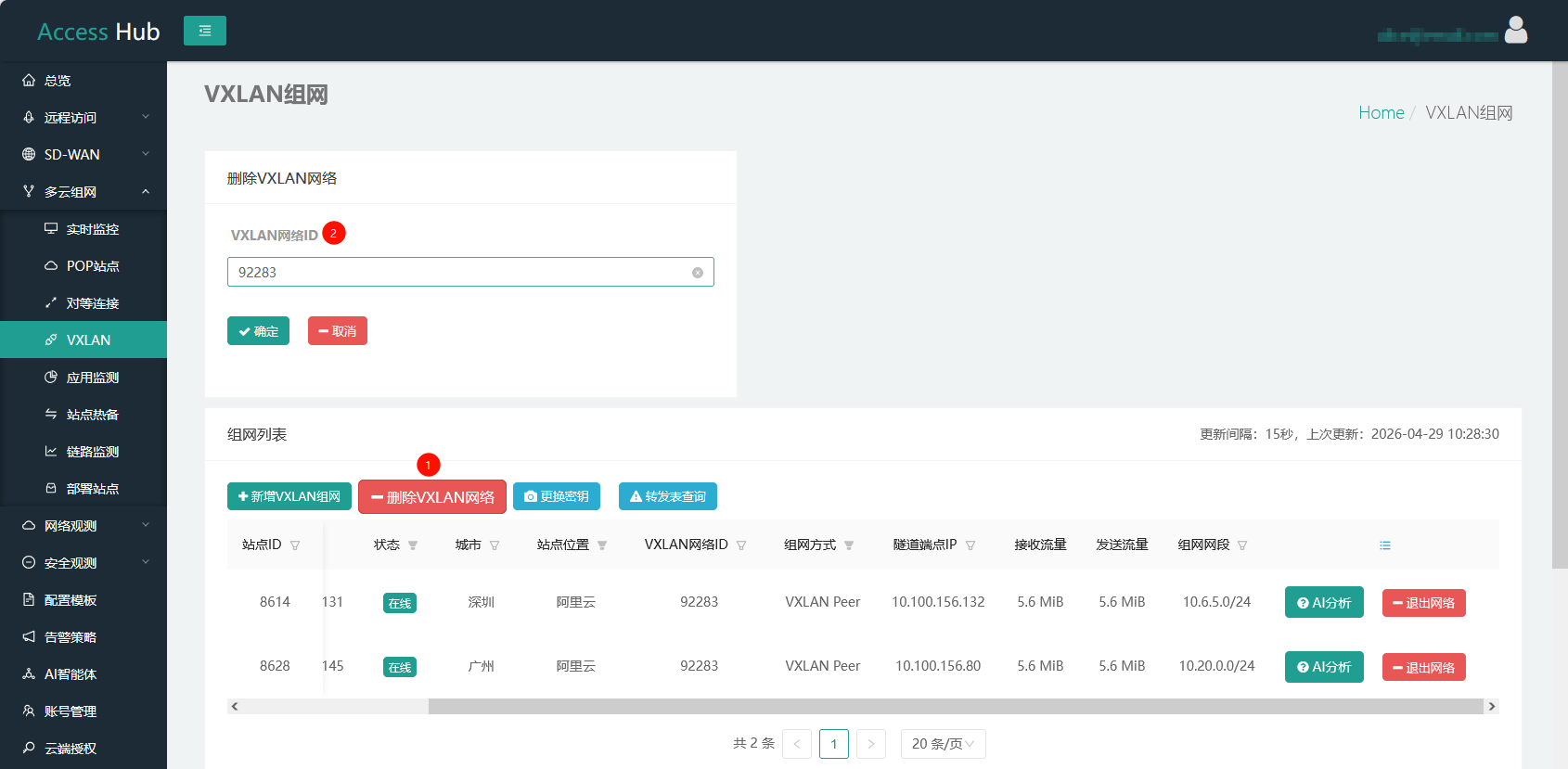Confirm deletion with 确定 button
The height and width of the screenshot is (769, 1568).
(x=258, y=331)
